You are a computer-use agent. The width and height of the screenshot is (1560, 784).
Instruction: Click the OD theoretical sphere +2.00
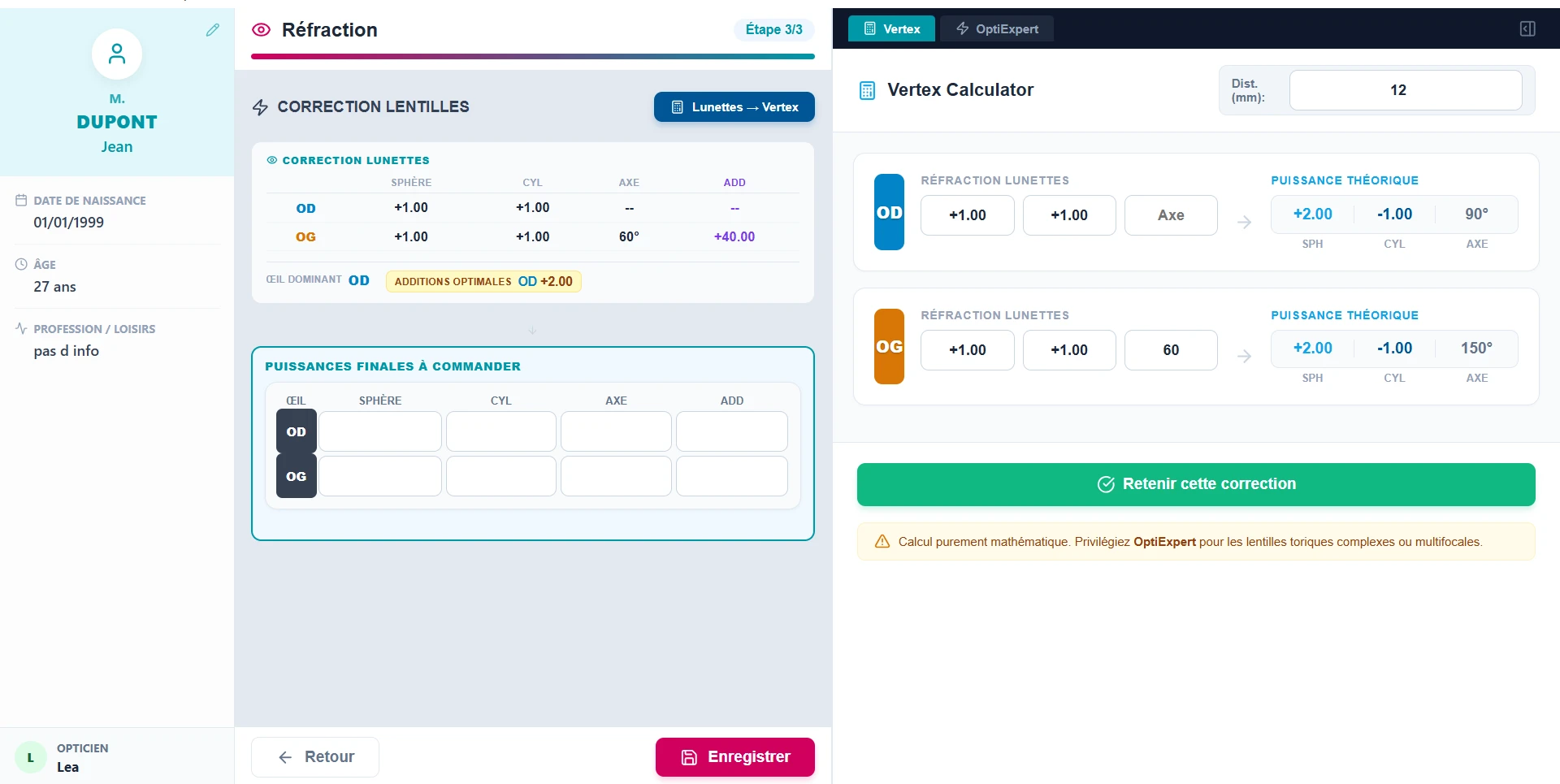[1313, 214]
